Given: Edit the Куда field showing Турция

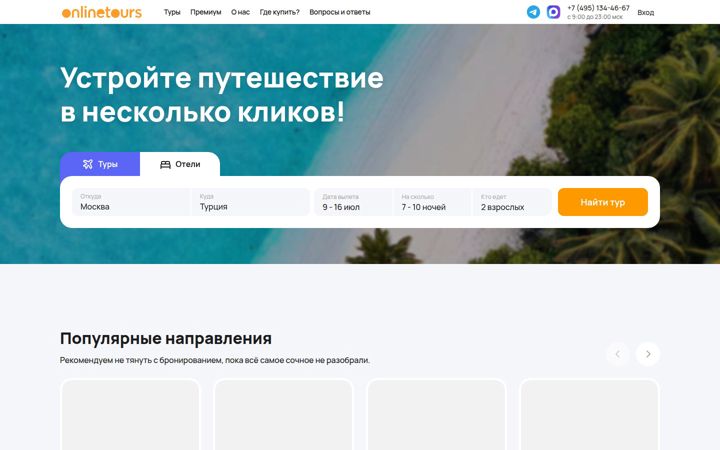Looking at the screenshot, I should coord(251,202).
